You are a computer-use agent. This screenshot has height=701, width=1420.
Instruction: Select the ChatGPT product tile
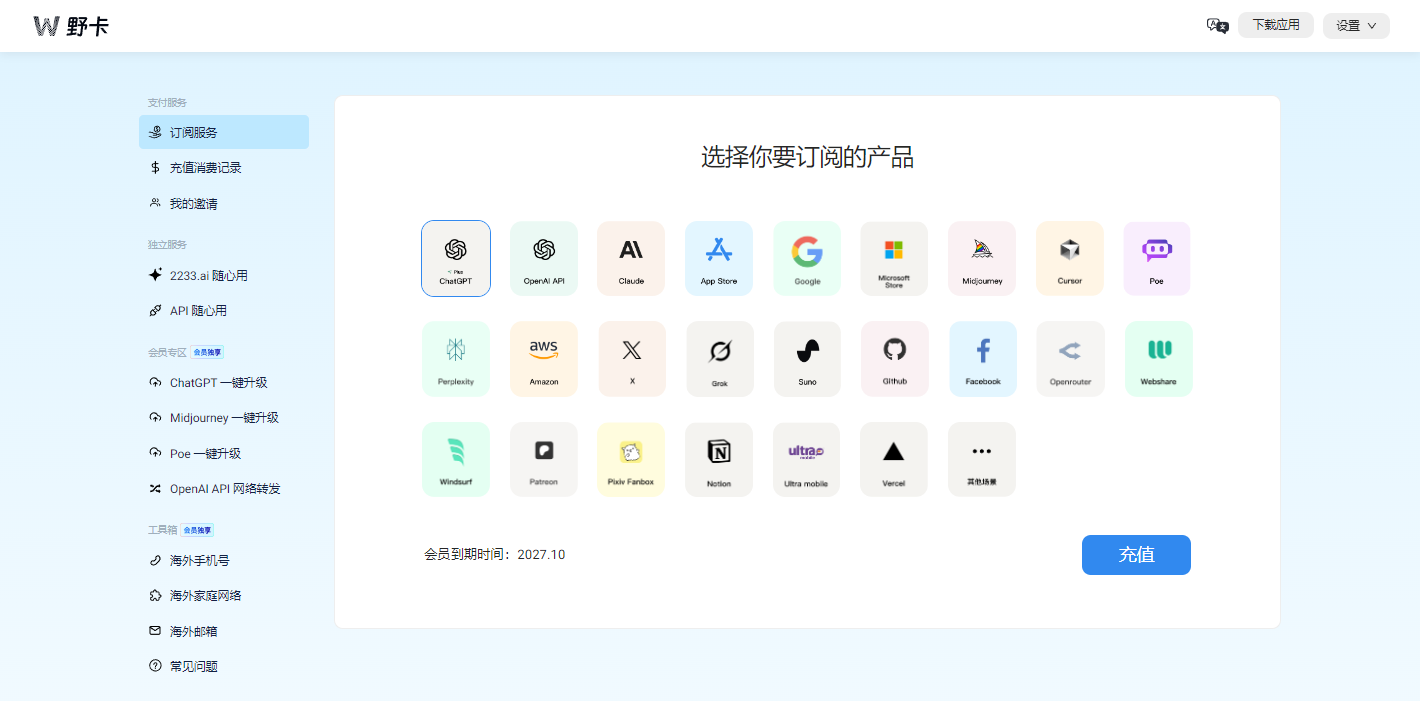456,258
